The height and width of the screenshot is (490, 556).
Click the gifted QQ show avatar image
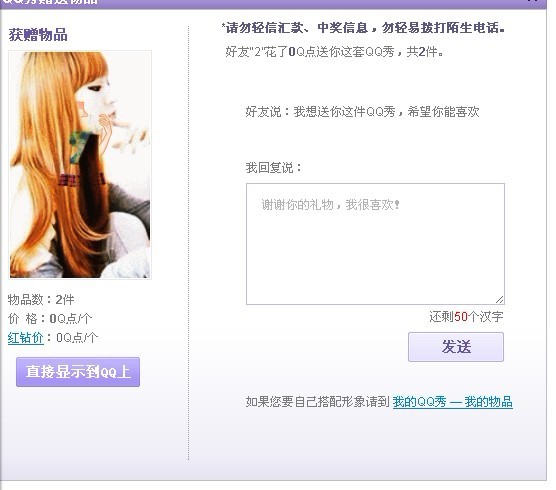(80, 165)
